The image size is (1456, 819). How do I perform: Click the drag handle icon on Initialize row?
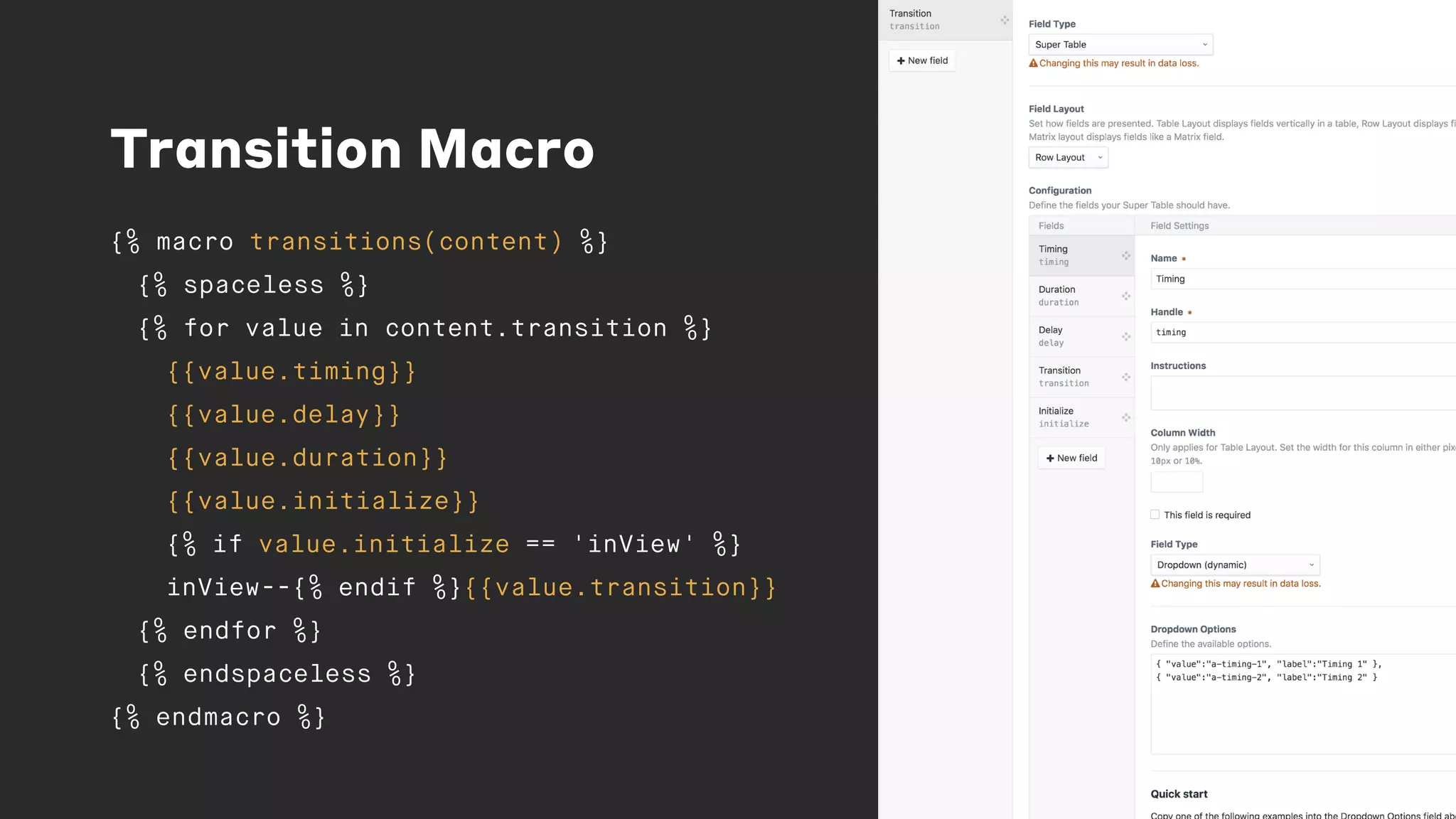1126,417
